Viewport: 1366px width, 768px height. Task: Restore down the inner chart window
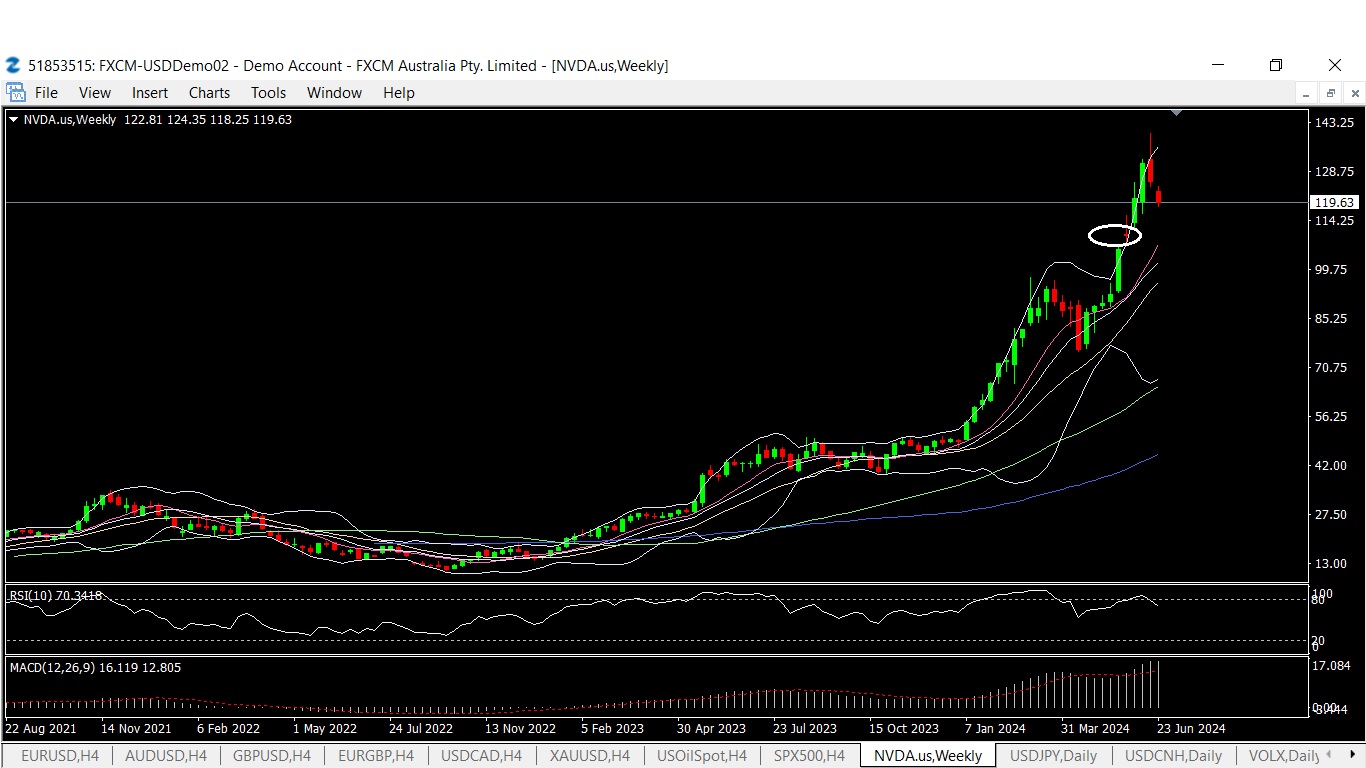[1330, 93]
